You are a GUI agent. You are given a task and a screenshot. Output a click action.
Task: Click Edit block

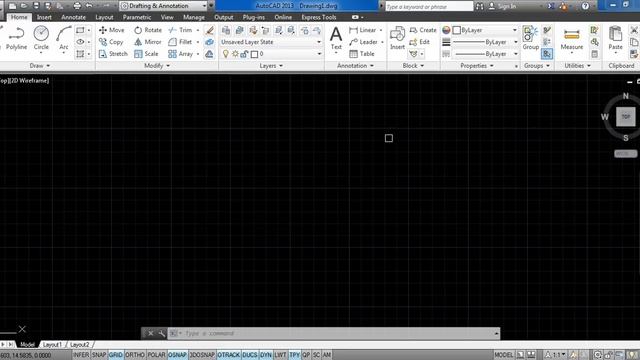(420, 42)
